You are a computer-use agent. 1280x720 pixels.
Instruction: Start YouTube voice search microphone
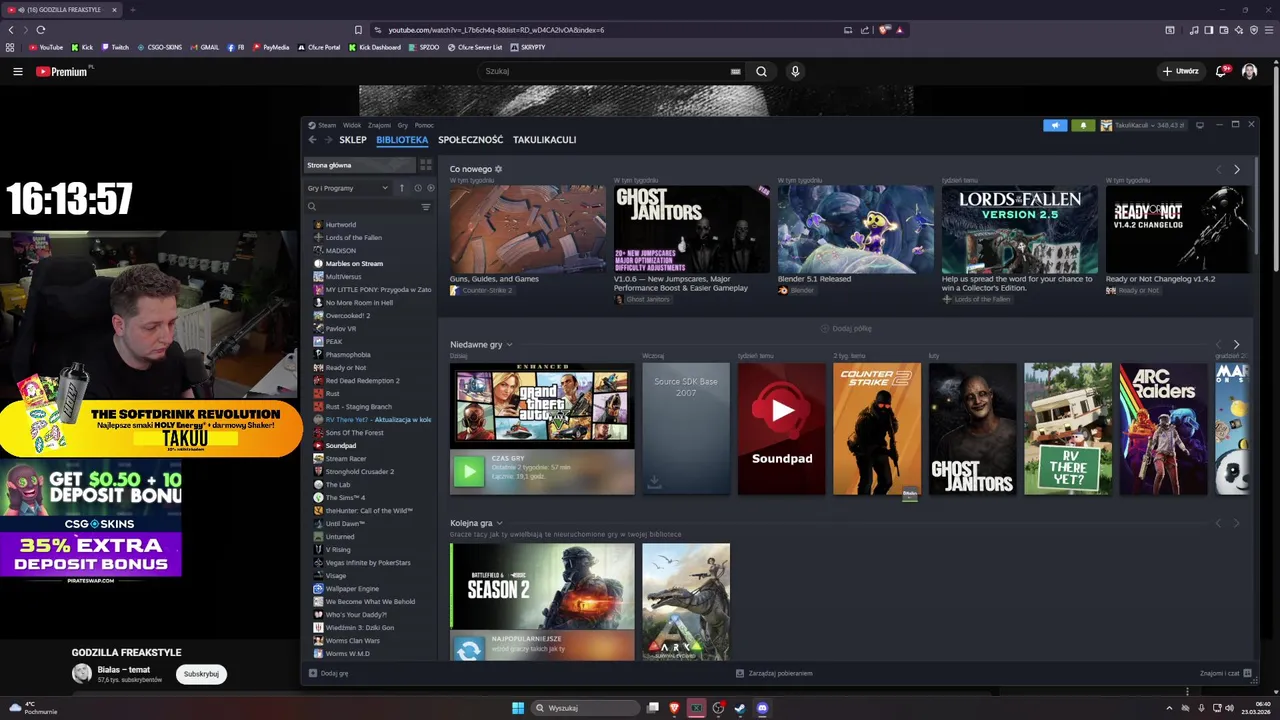point(795,71)
